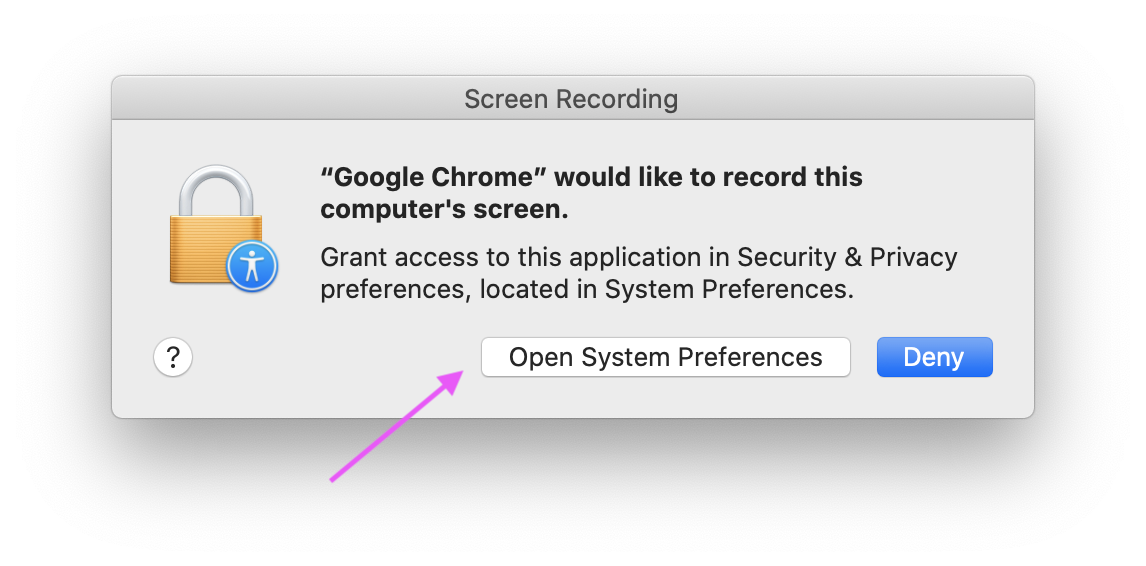Click "preferences, located in" in the description

click(x=460, y=290)
